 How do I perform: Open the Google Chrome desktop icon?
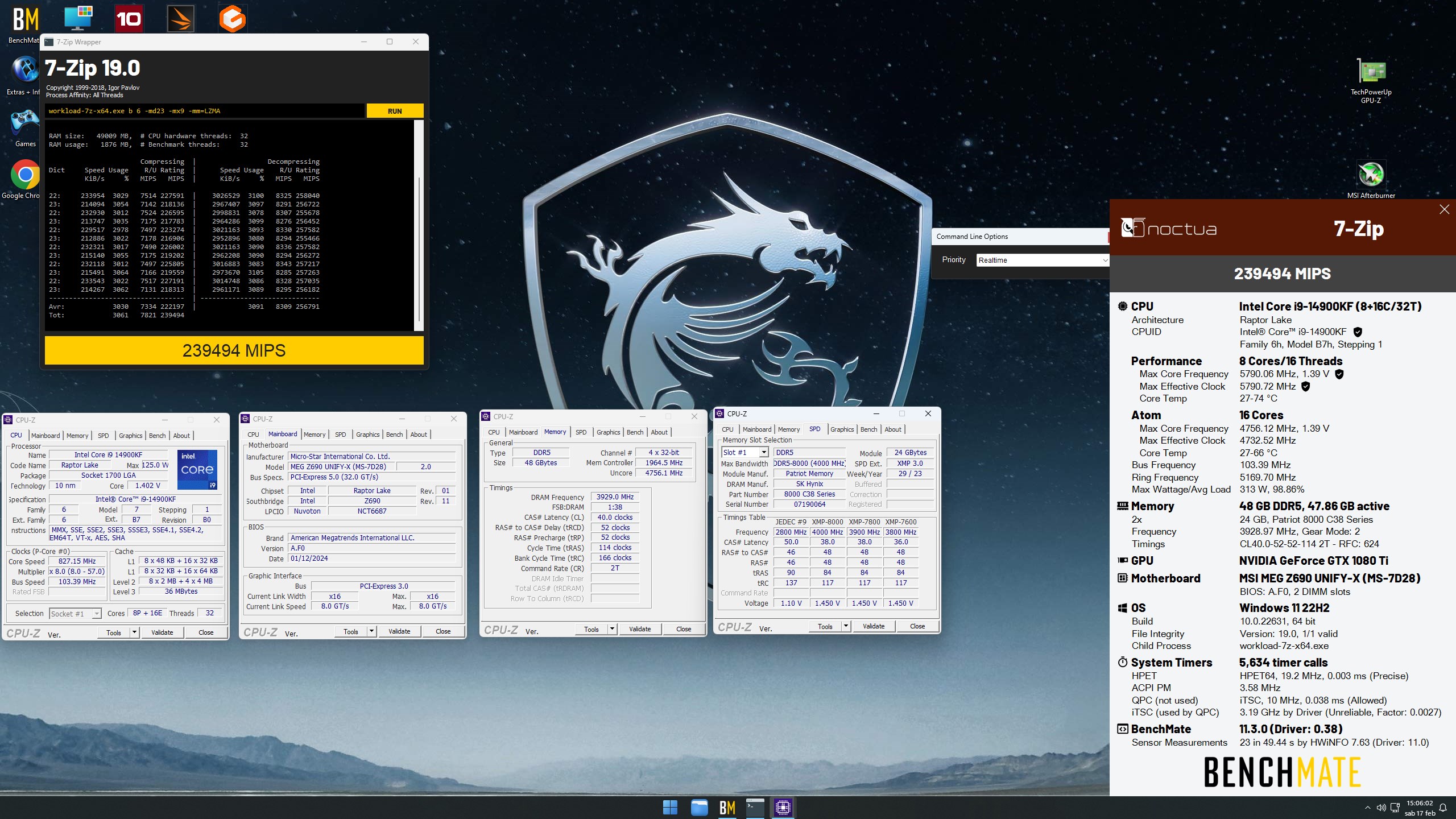(25, 179)
